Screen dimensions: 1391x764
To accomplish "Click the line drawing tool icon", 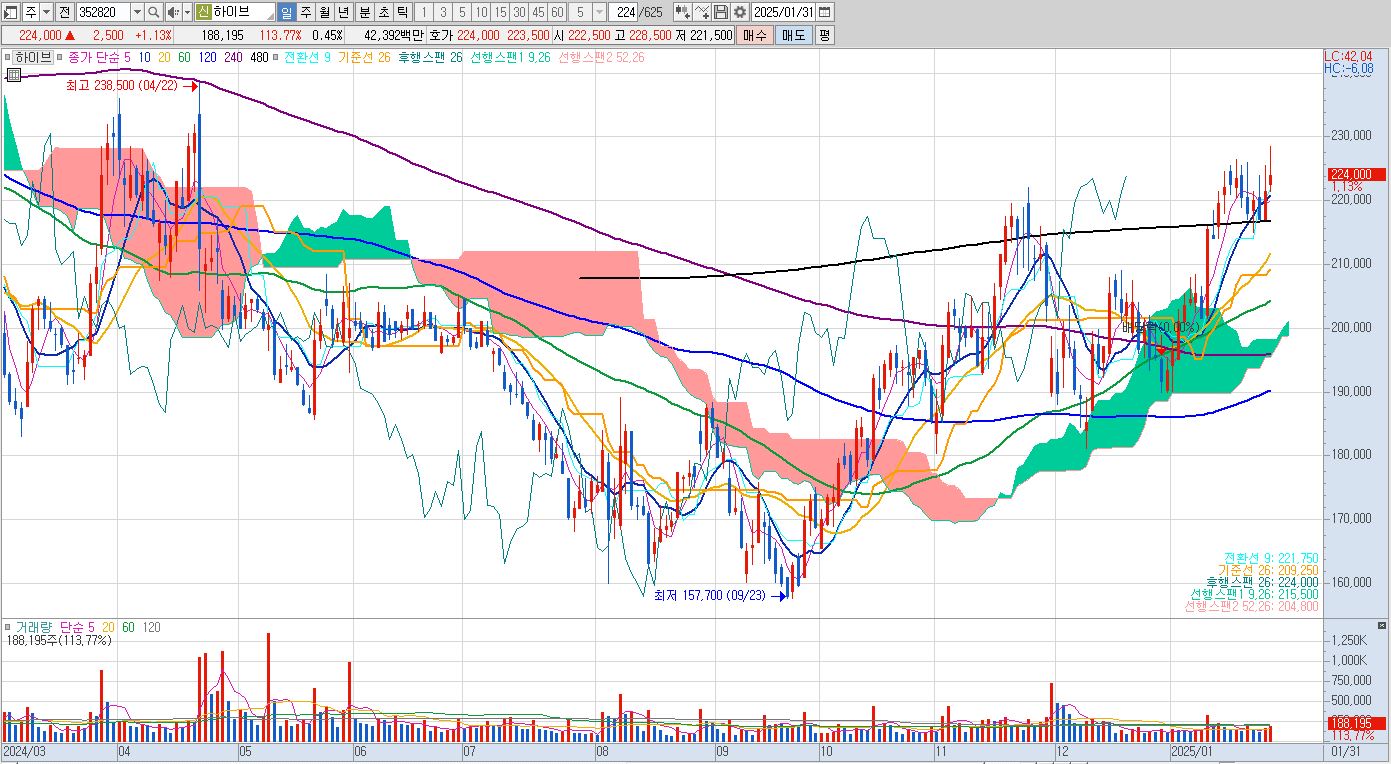I will (x=703, y=12).
